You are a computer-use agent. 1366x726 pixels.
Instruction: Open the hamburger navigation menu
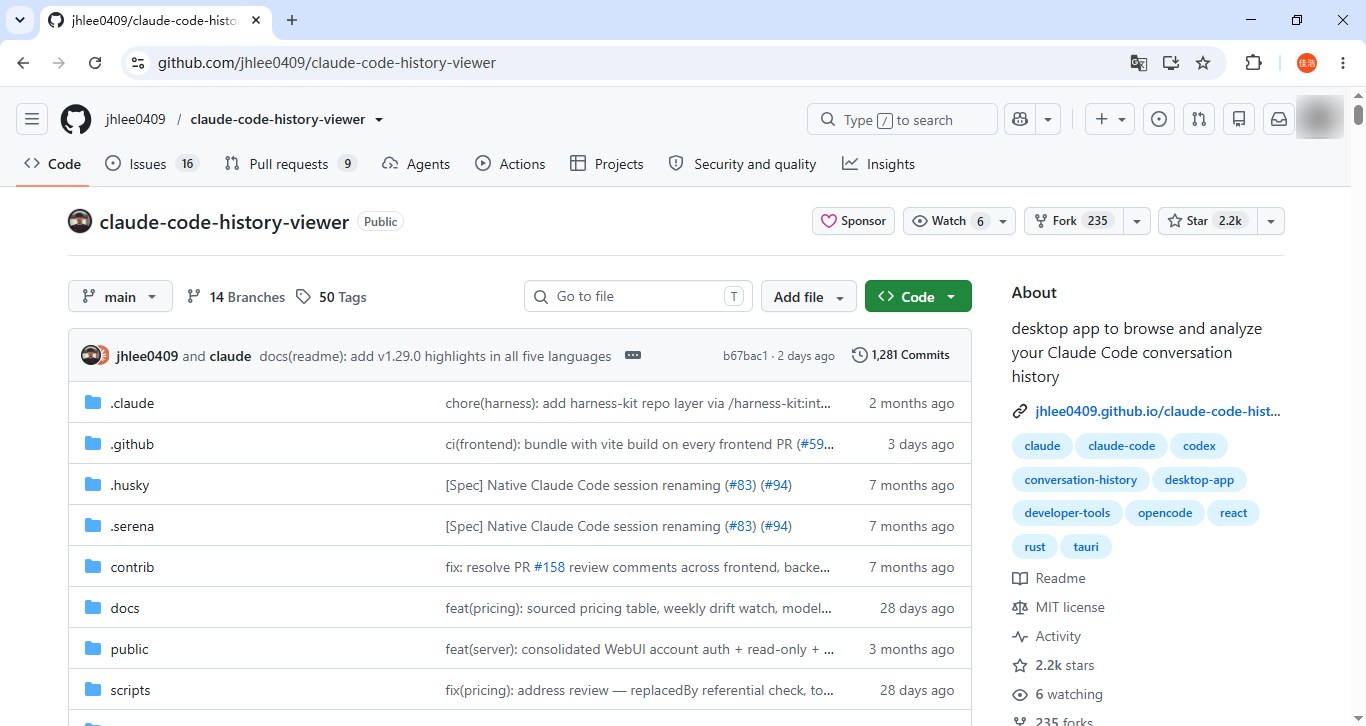pos(32,120)
